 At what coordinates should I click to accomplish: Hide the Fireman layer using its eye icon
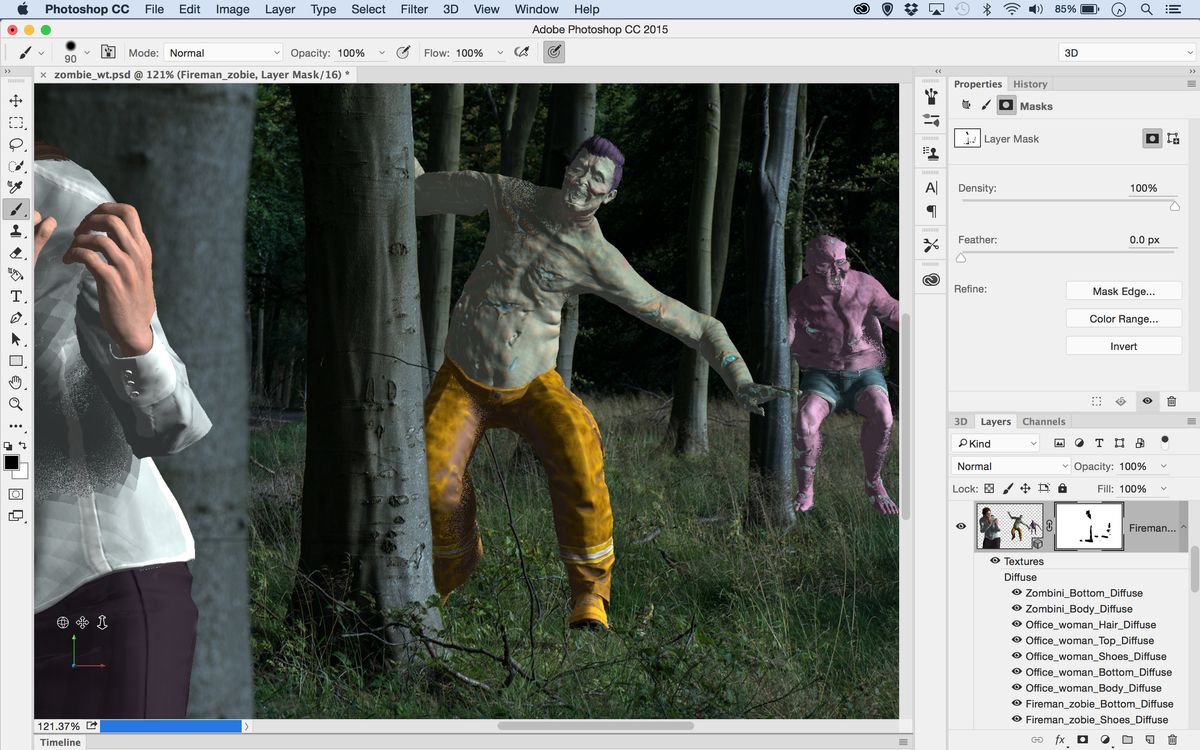point(960,526)
